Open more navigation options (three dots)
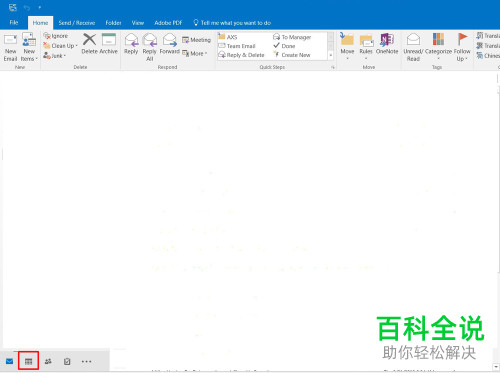500x373 pixels. (86, 361)
